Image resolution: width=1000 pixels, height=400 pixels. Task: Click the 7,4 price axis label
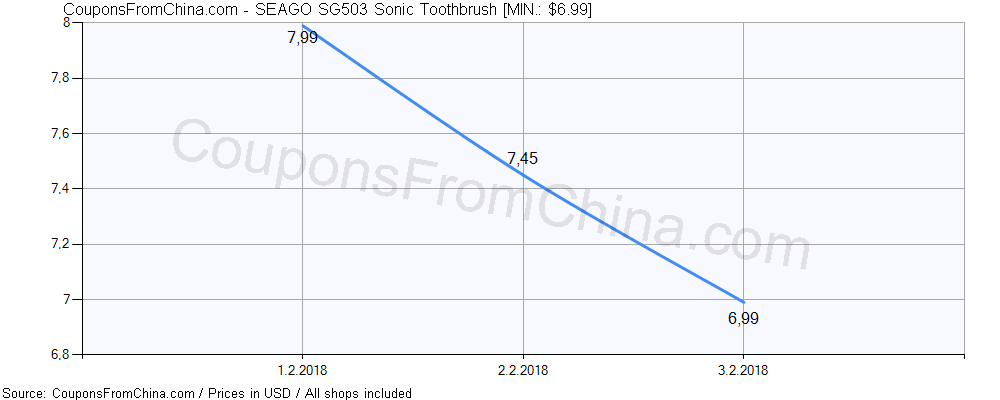(62, 189)
